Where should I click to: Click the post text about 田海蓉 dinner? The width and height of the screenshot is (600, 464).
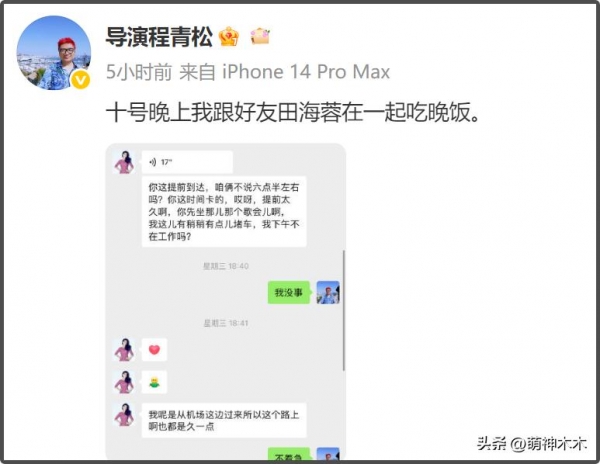[293, 113]
